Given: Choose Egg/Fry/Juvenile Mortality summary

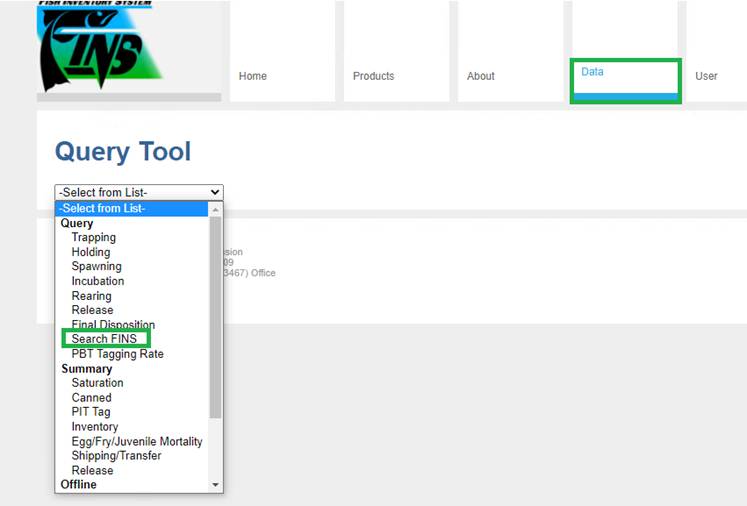Looking at the screenshot, I should coord(136,441).
